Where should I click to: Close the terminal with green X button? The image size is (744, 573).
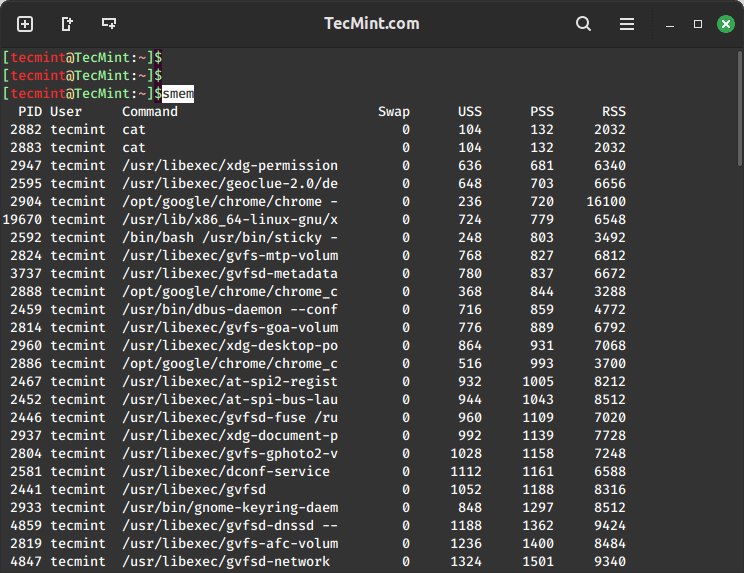tap(726, 23)
